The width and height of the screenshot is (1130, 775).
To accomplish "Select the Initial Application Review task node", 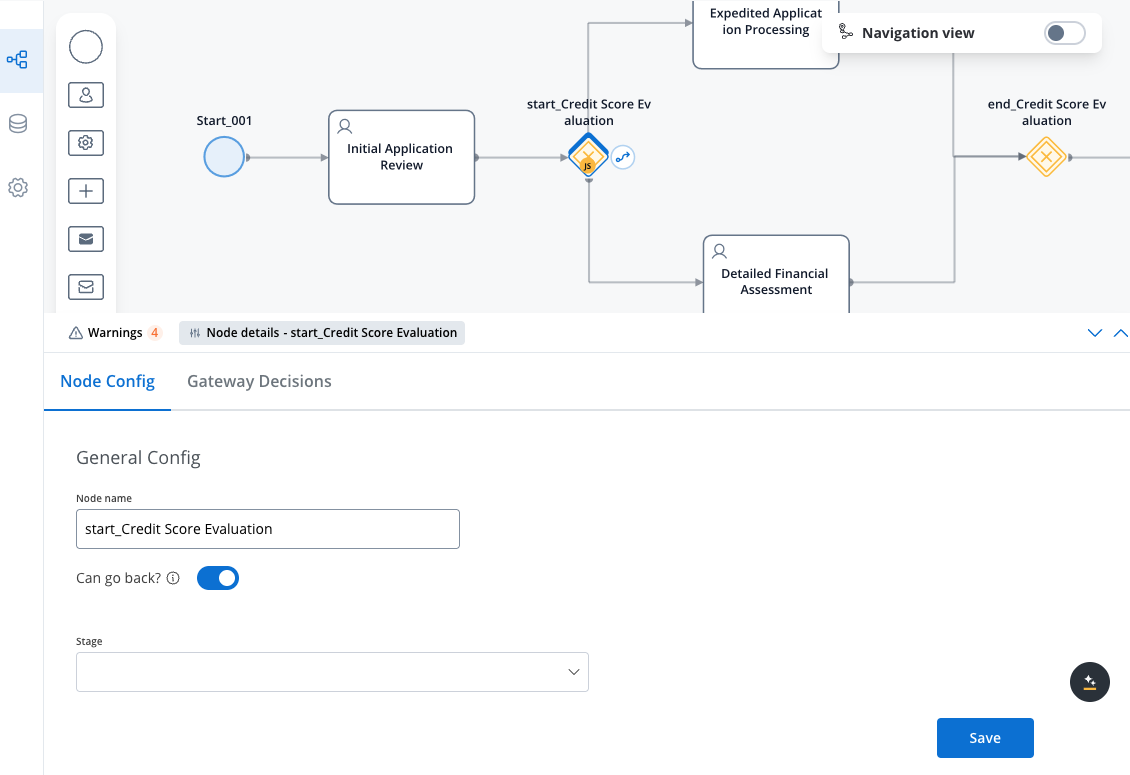I will 401,157.
